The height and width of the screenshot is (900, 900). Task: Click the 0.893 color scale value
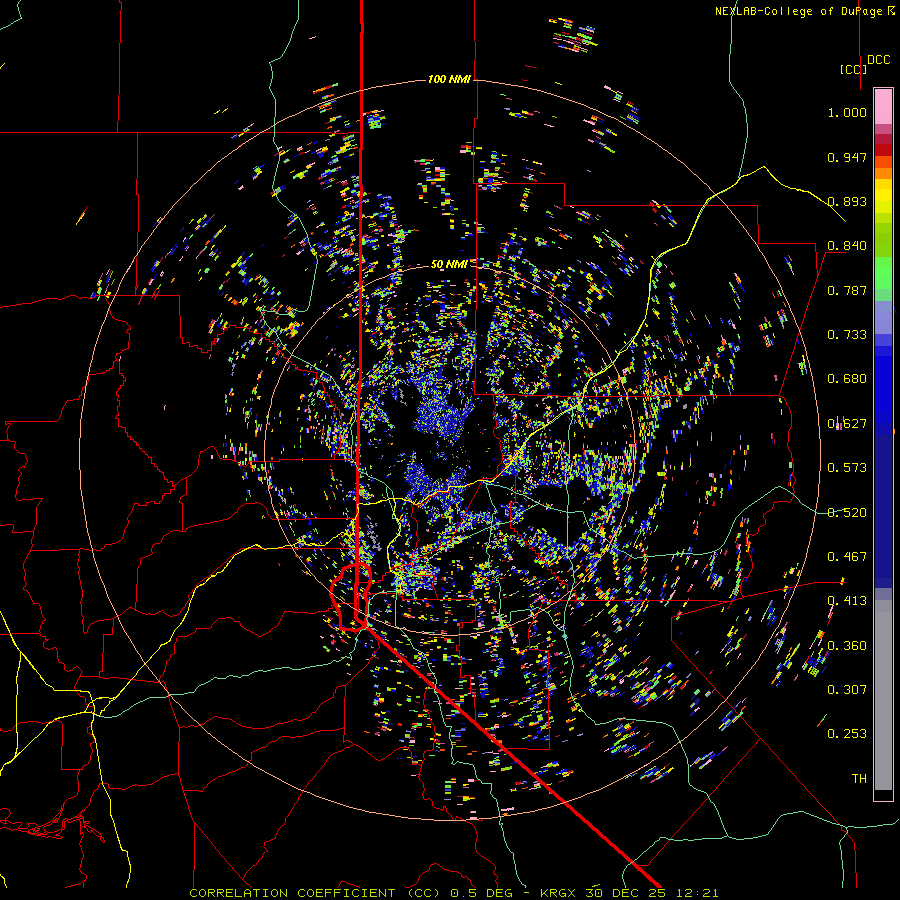point(847,201)
